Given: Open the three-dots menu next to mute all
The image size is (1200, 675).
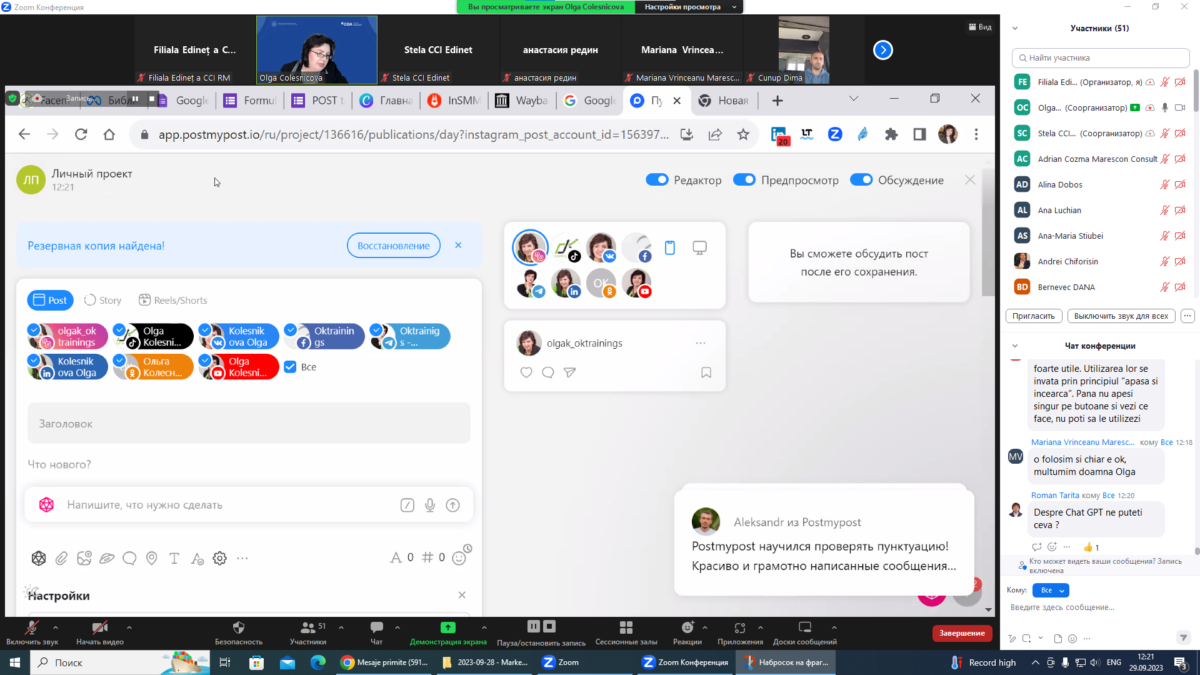Looking at the screenshot, I should pos(1187,315).
